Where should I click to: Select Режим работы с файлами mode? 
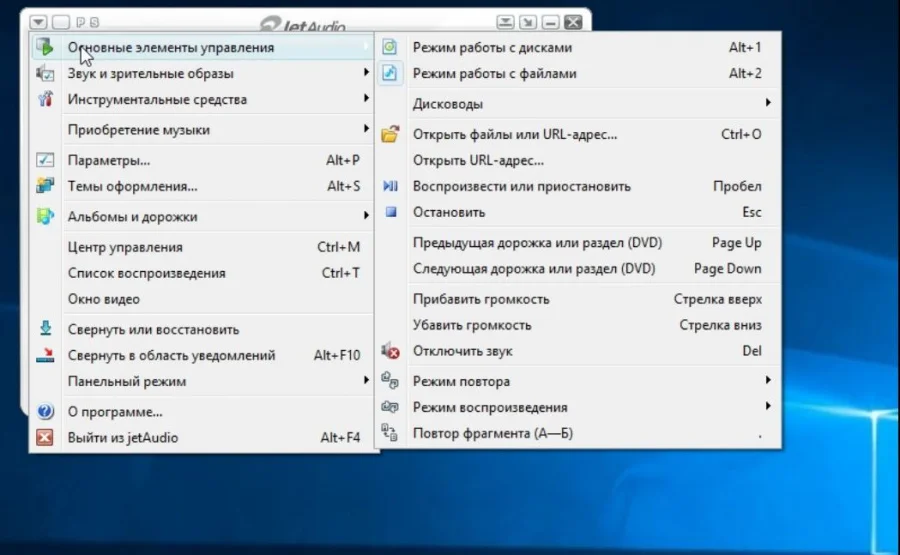coord(579,73)
